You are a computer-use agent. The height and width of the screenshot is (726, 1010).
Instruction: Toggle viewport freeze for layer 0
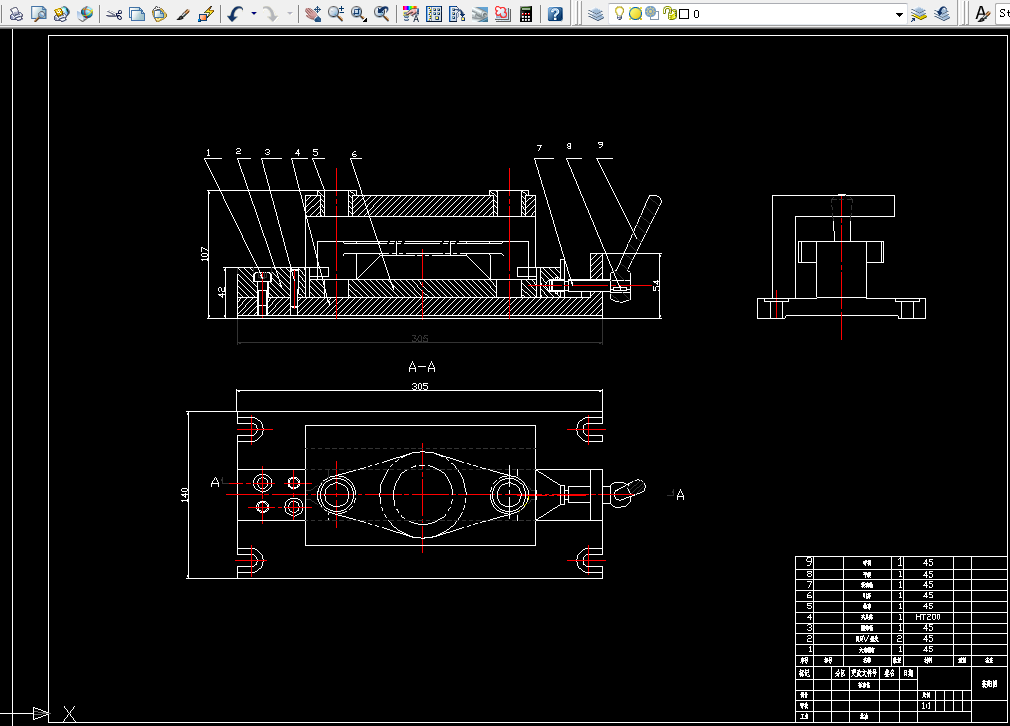coord(652,14)
